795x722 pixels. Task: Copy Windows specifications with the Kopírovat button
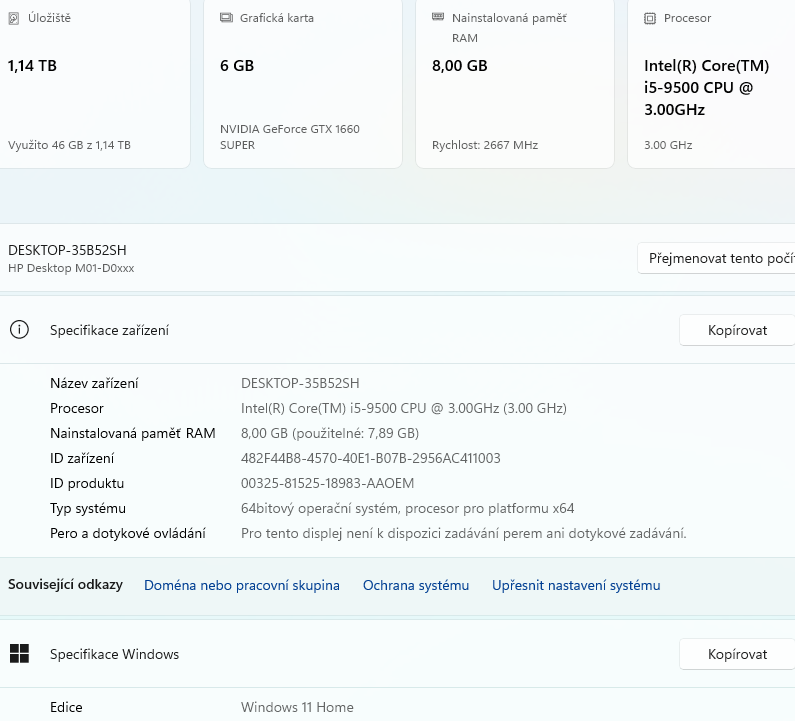pos(737,654)
